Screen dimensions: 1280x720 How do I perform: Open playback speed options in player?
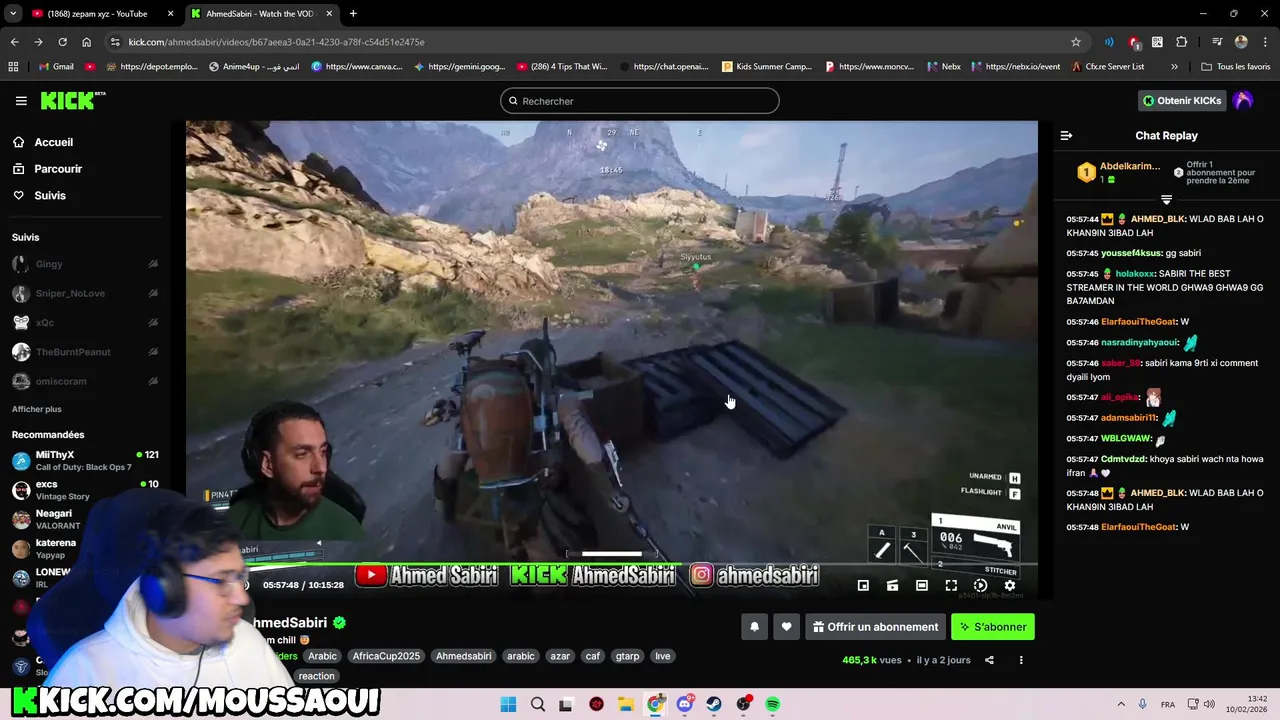pyautogui.click(x=981, y=586)
